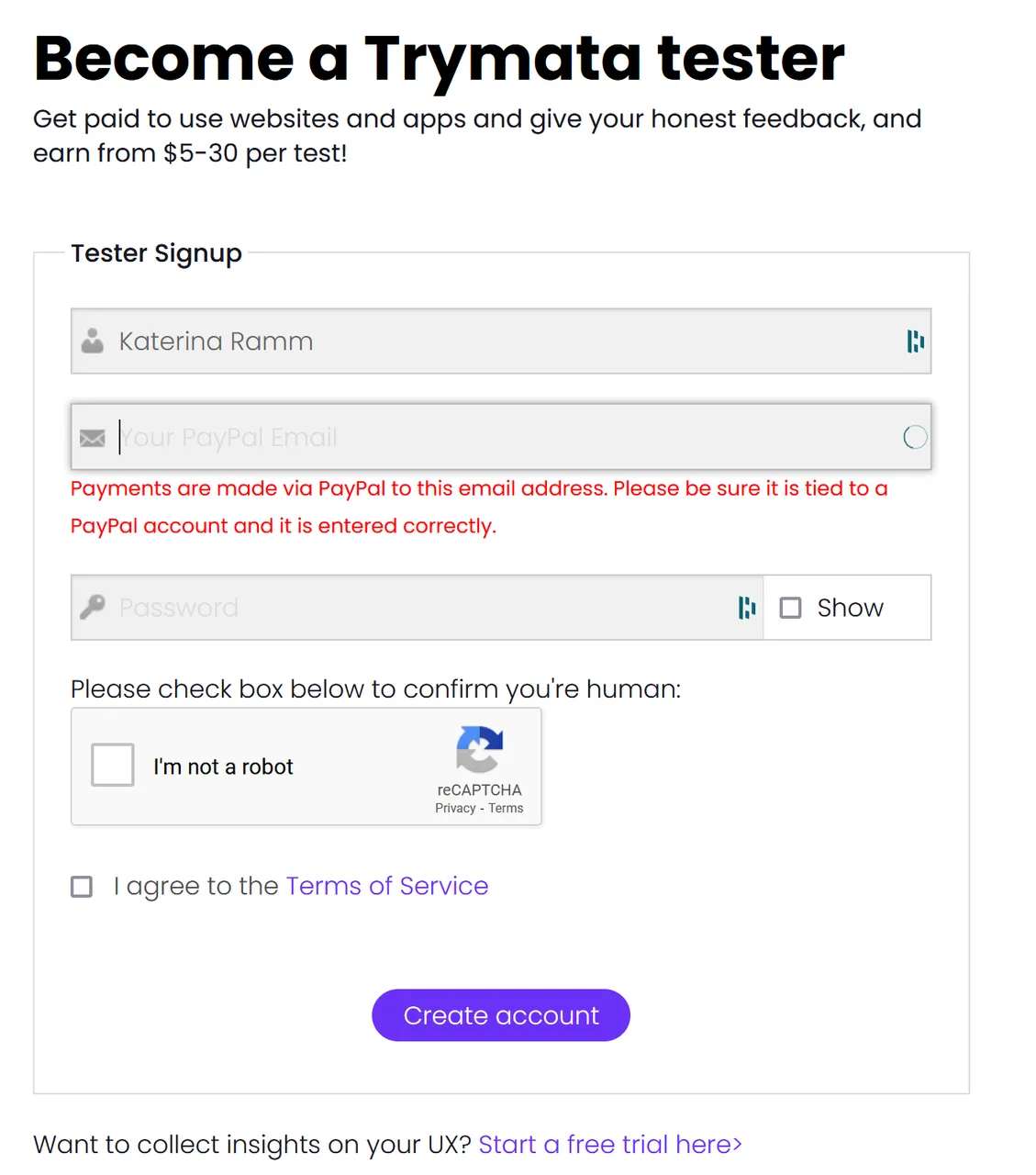Click the envelope icon in email field
1036x1175 pixels.
click(x=93, y=438)
